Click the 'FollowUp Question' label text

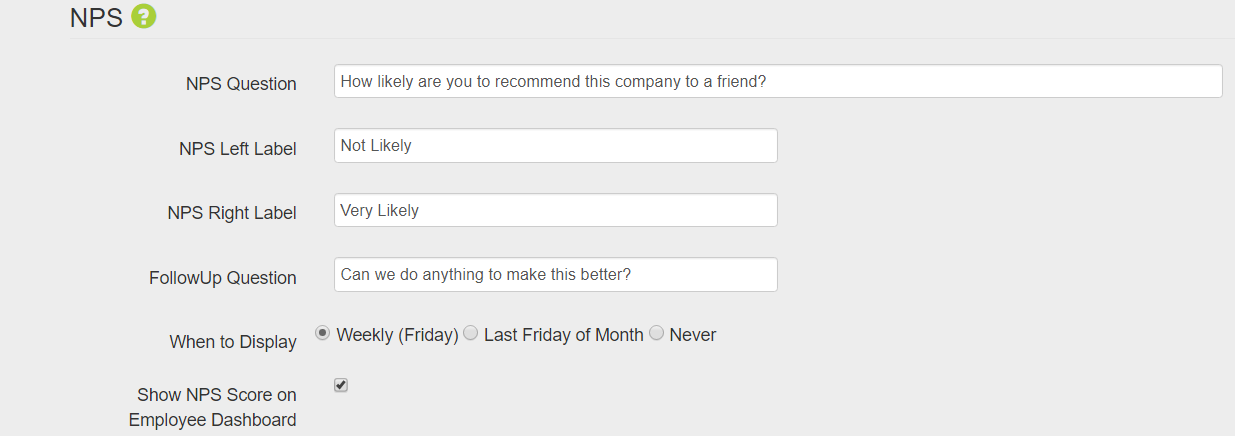tap(223, 278)
